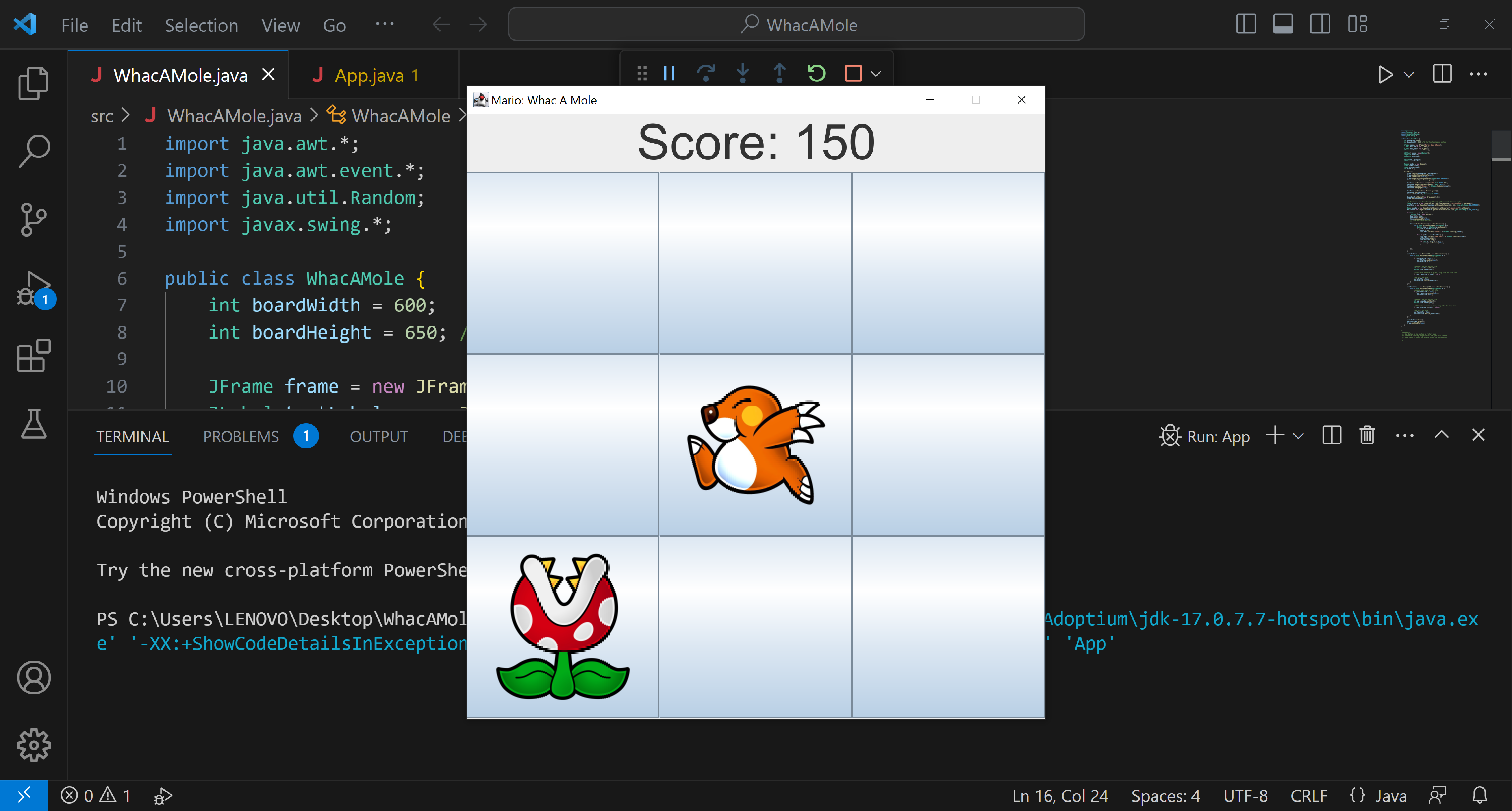Split the editor to the right
Viewport: 1512px width, 811px height.
click(x=1442, y=74)
